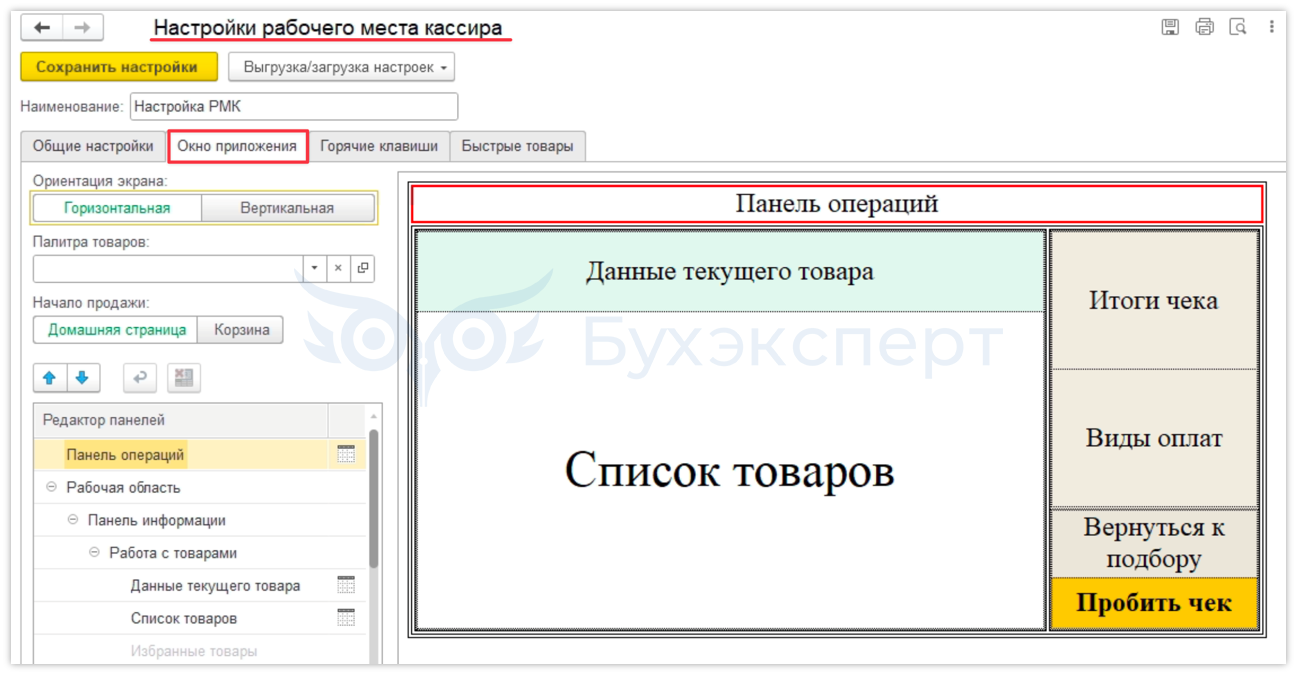
Task: Click the Редактор панелей column header
Action: pyautogui.click(x=181, y=420)
